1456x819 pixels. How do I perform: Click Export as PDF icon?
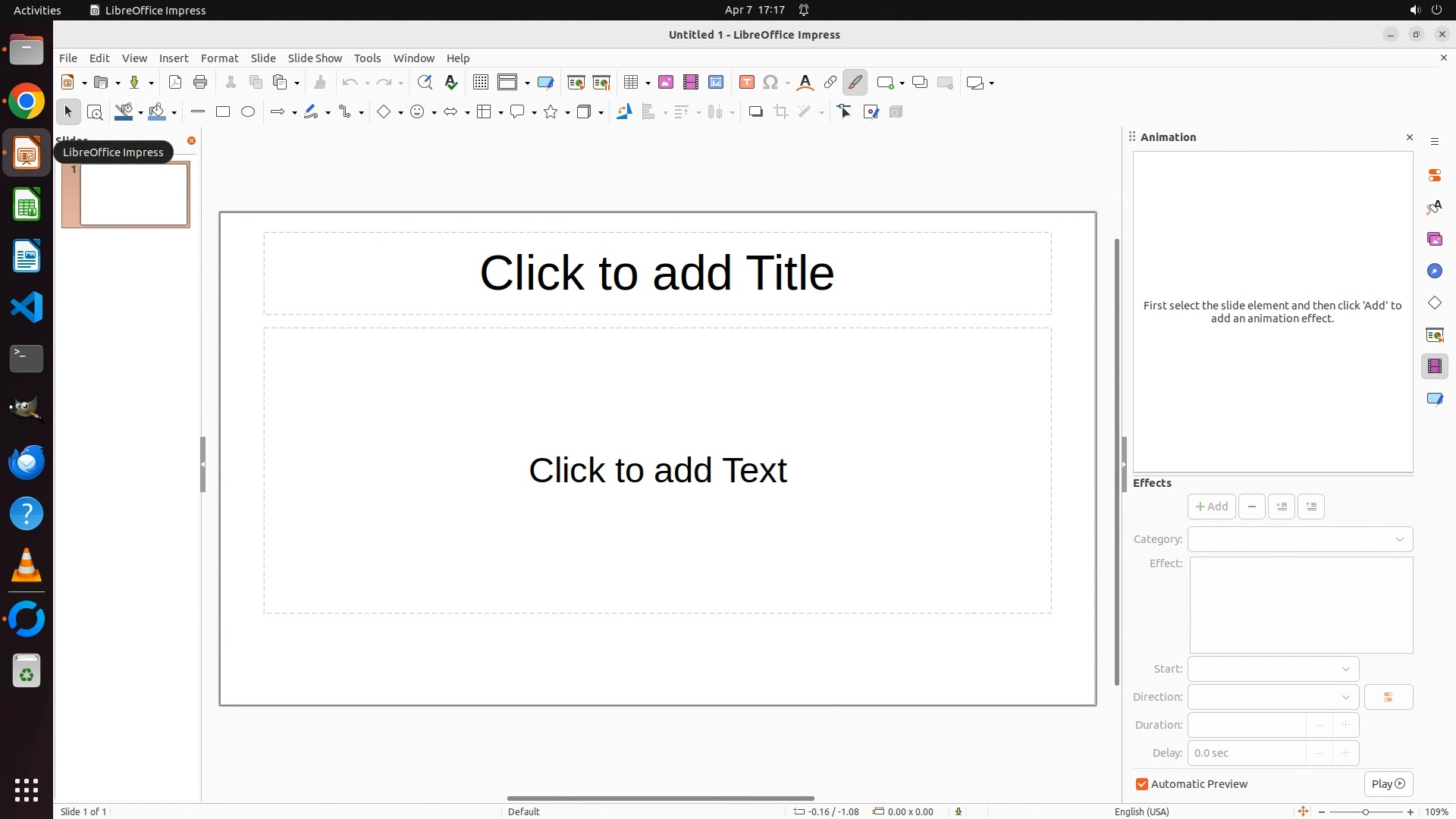175,83
